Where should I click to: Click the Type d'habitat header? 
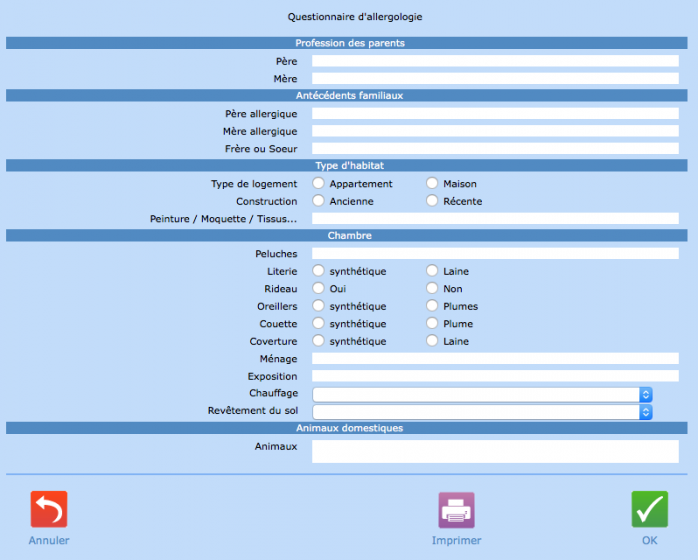tap(347, 165)
